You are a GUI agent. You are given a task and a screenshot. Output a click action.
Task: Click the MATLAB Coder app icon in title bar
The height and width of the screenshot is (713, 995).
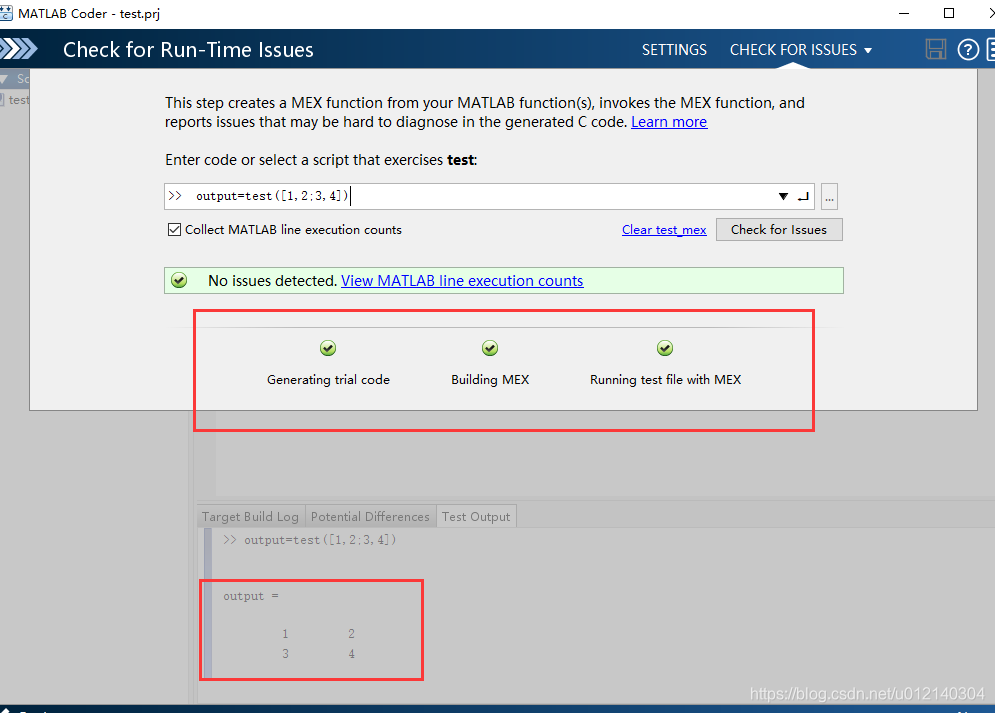click(x=6, y=13)
